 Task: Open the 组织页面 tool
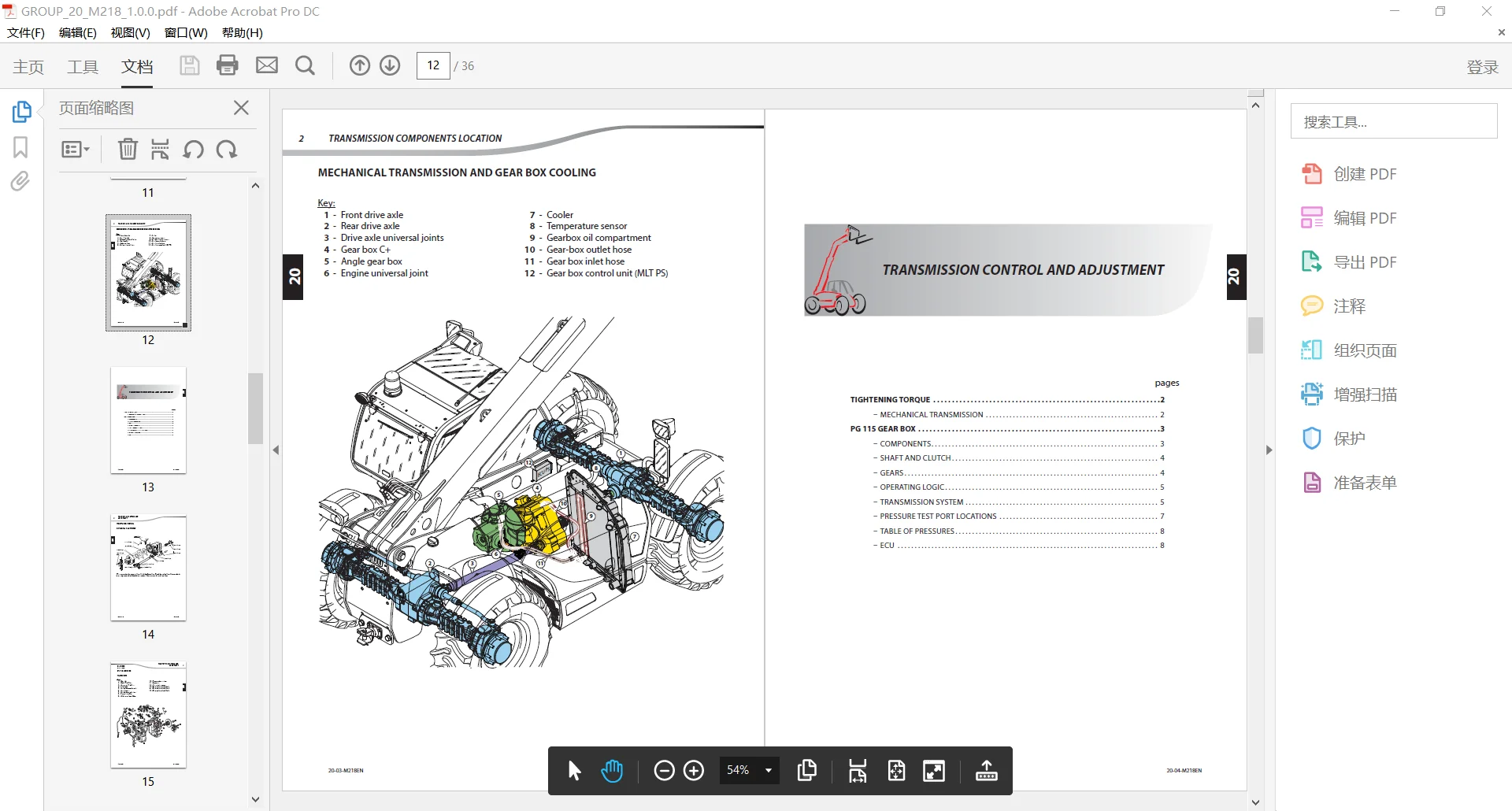(1350, 350)
